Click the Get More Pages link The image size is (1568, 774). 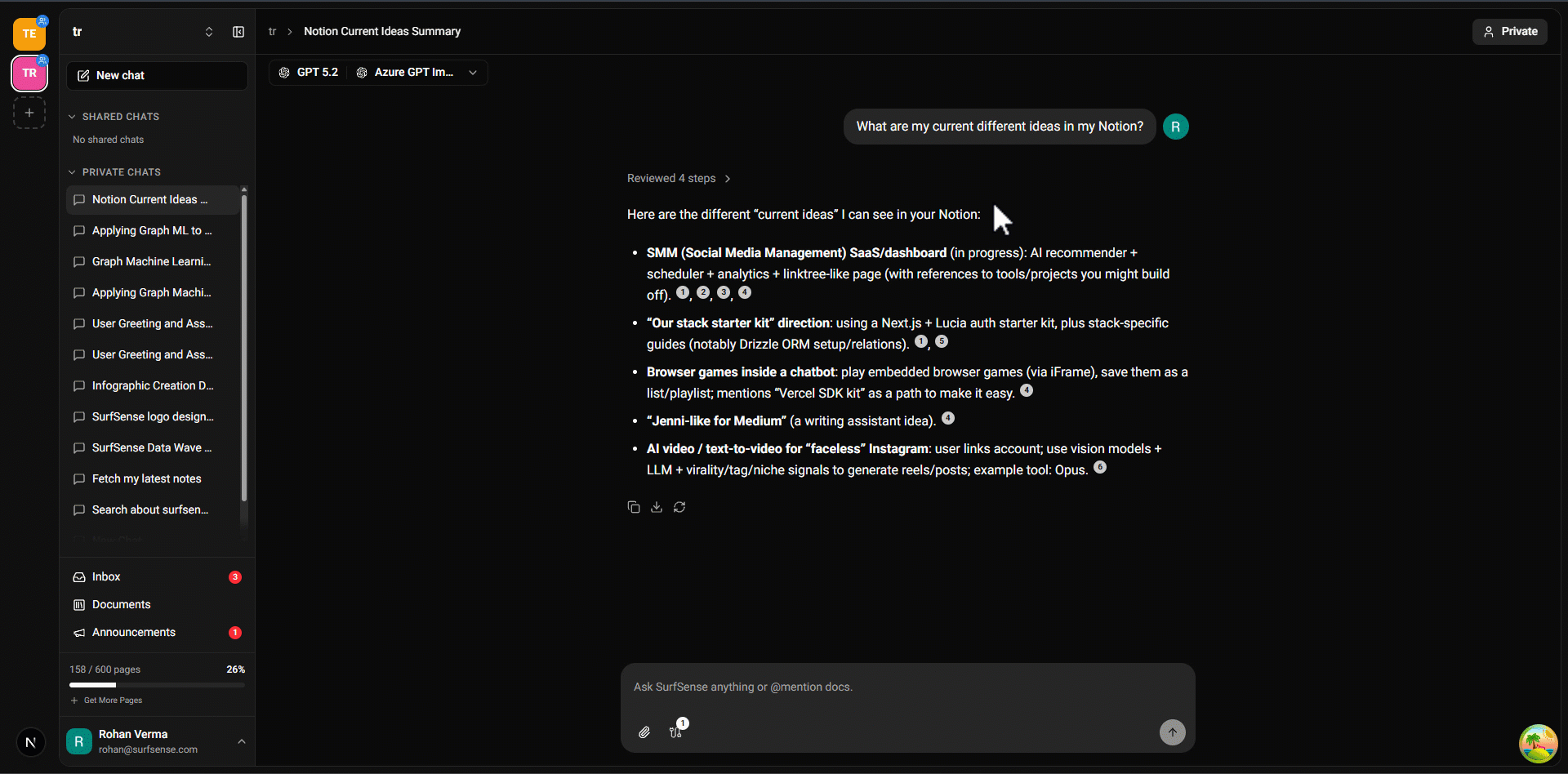(x=113, y=701)
